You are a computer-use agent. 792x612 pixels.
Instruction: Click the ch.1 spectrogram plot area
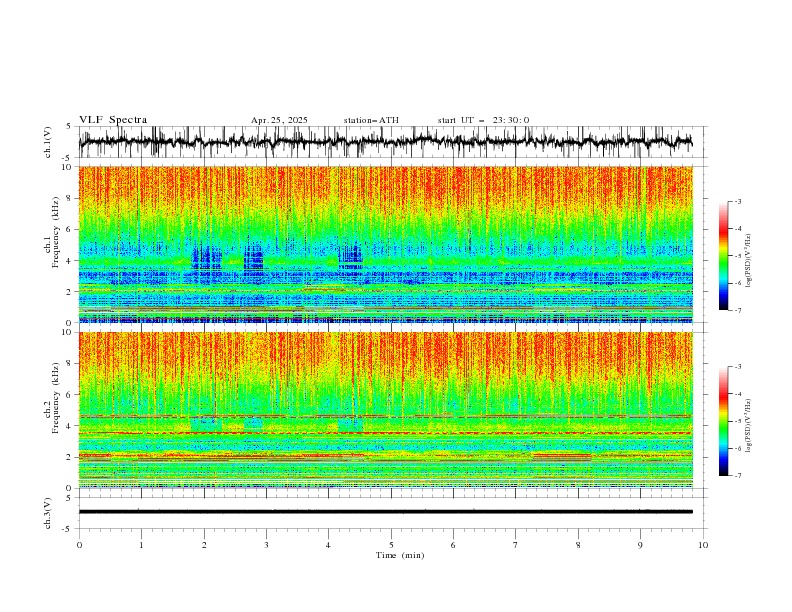coord(386,244)
